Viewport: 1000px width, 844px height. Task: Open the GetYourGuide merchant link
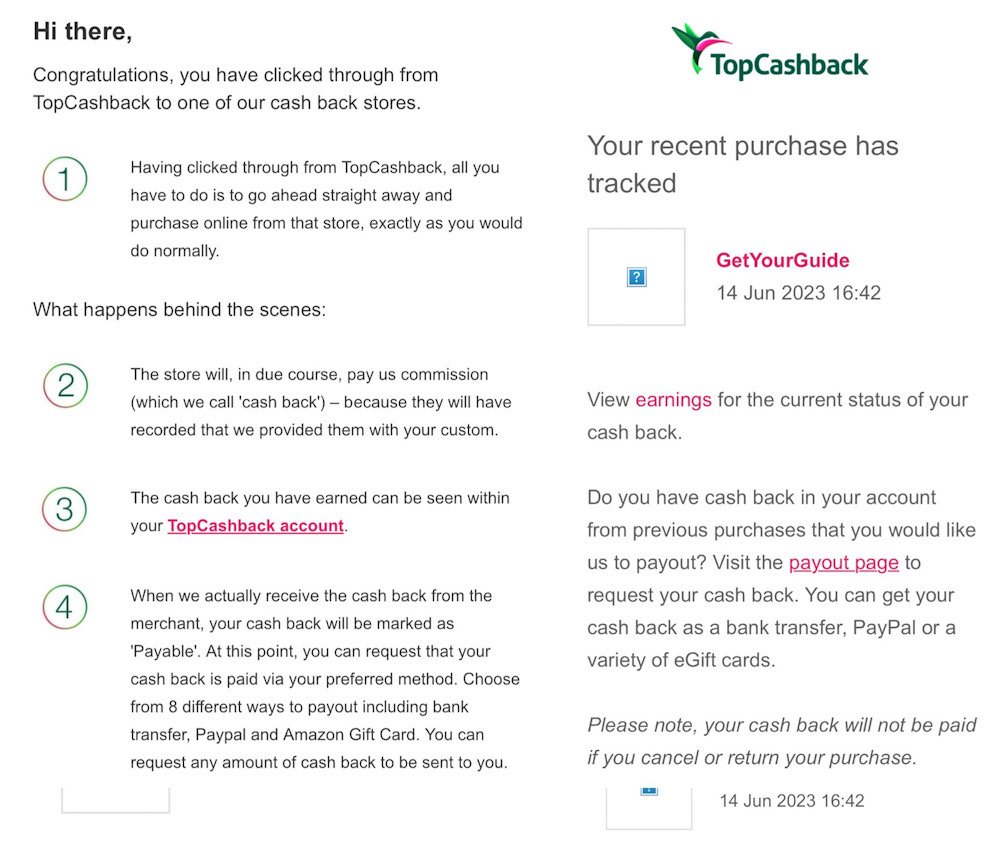[782, 260]
